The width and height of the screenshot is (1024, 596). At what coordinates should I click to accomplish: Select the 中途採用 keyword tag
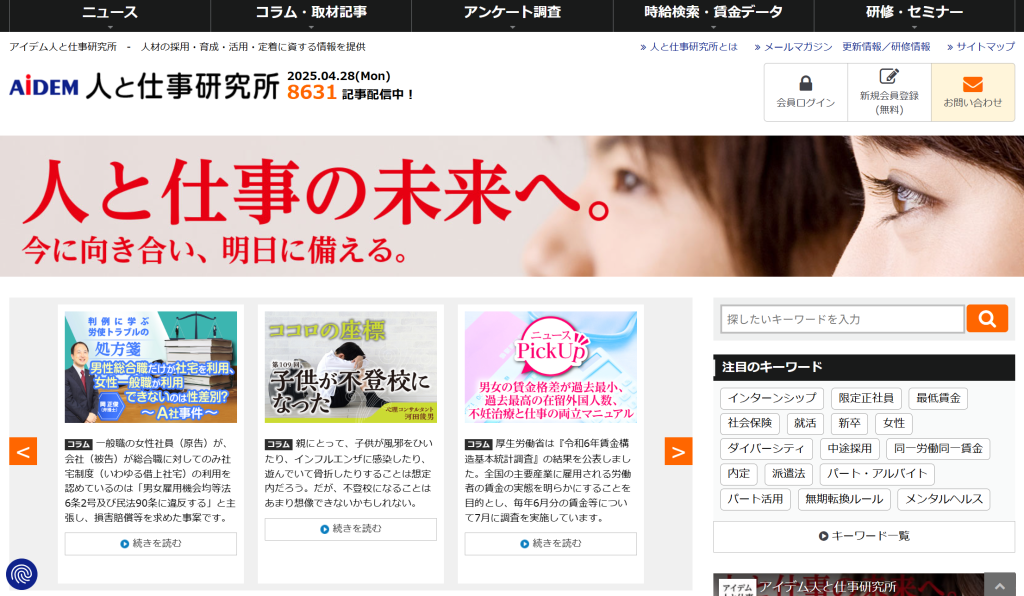[x=850, y=449]
